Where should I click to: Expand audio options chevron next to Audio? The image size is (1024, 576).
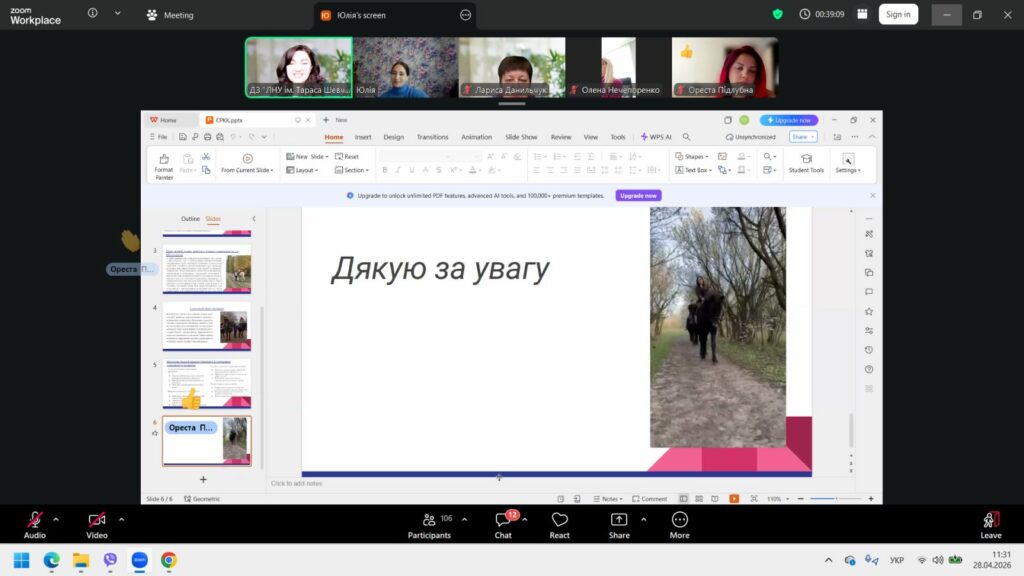tap(56, 519)
